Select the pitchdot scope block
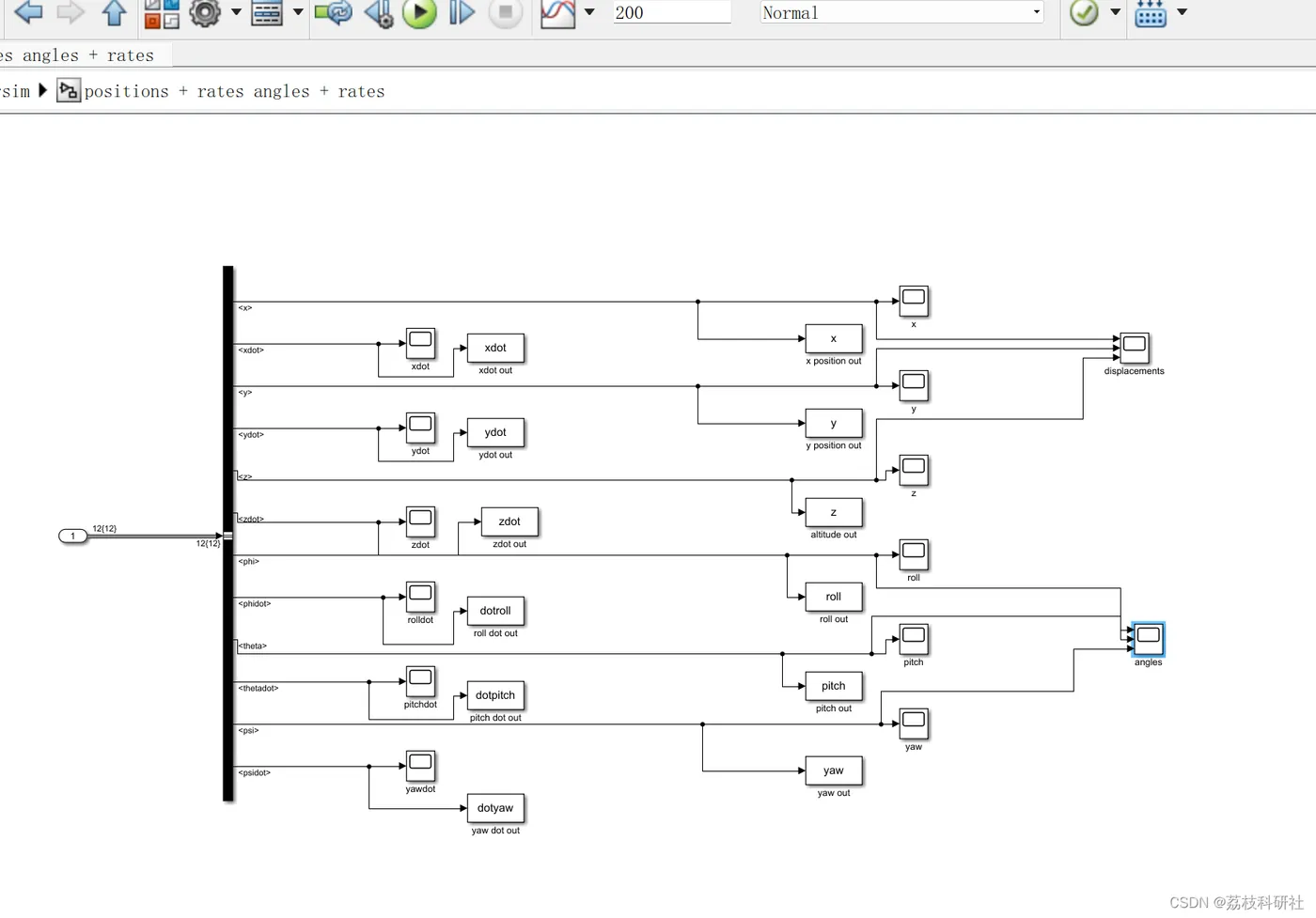 coord(420,681)
